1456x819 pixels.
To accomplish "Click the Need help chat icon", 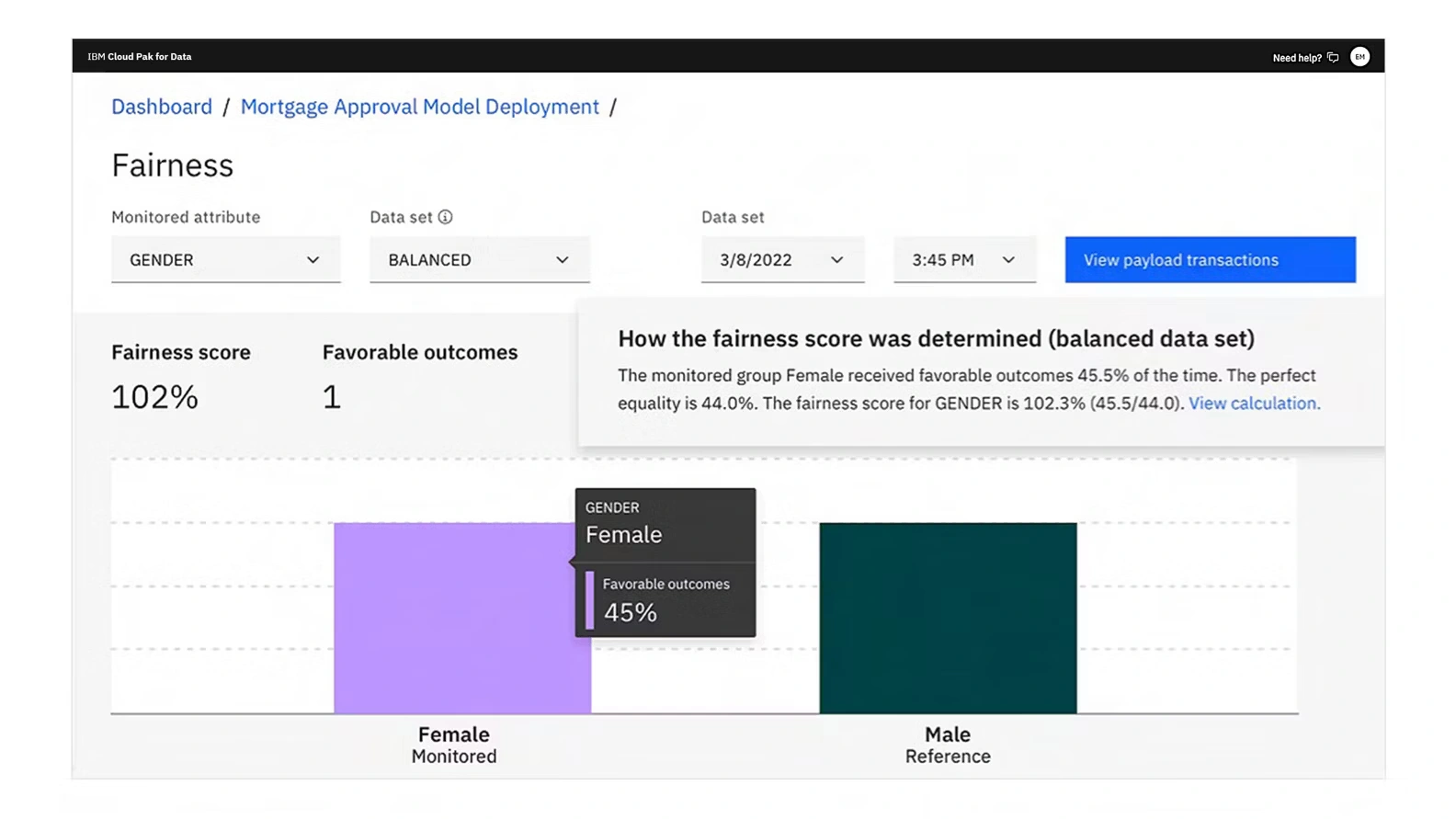I will (1333, 57).
